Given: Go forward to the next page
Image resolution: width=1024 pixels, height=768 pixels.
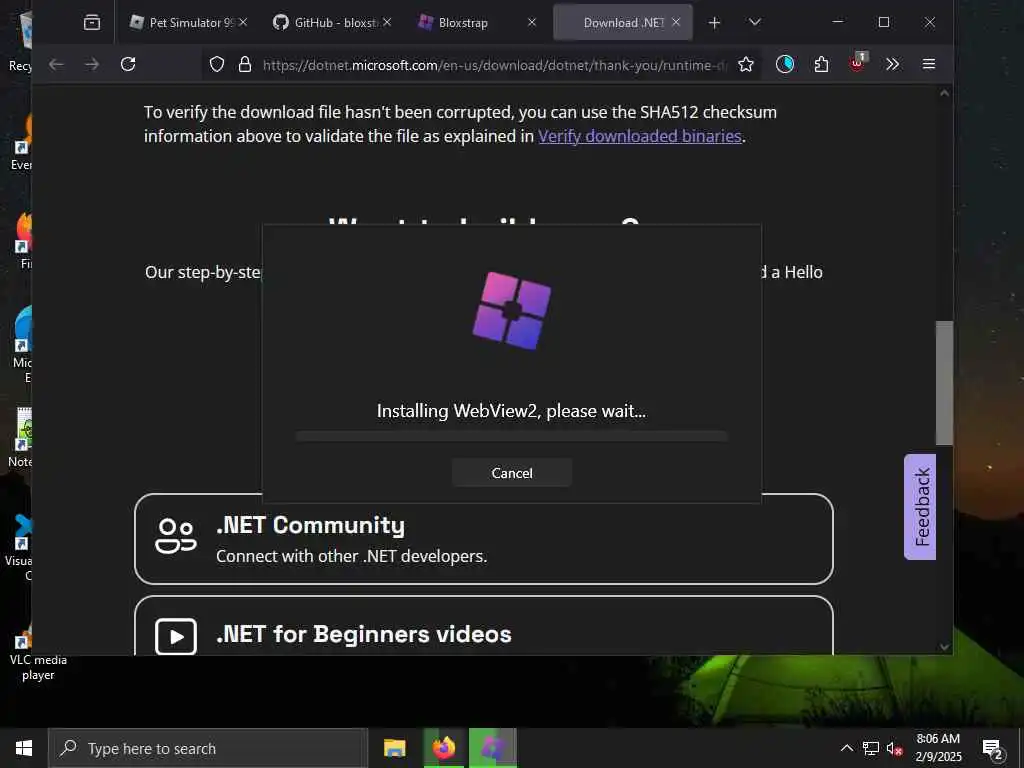Looking at the screenshot, I should coord(92,64).
